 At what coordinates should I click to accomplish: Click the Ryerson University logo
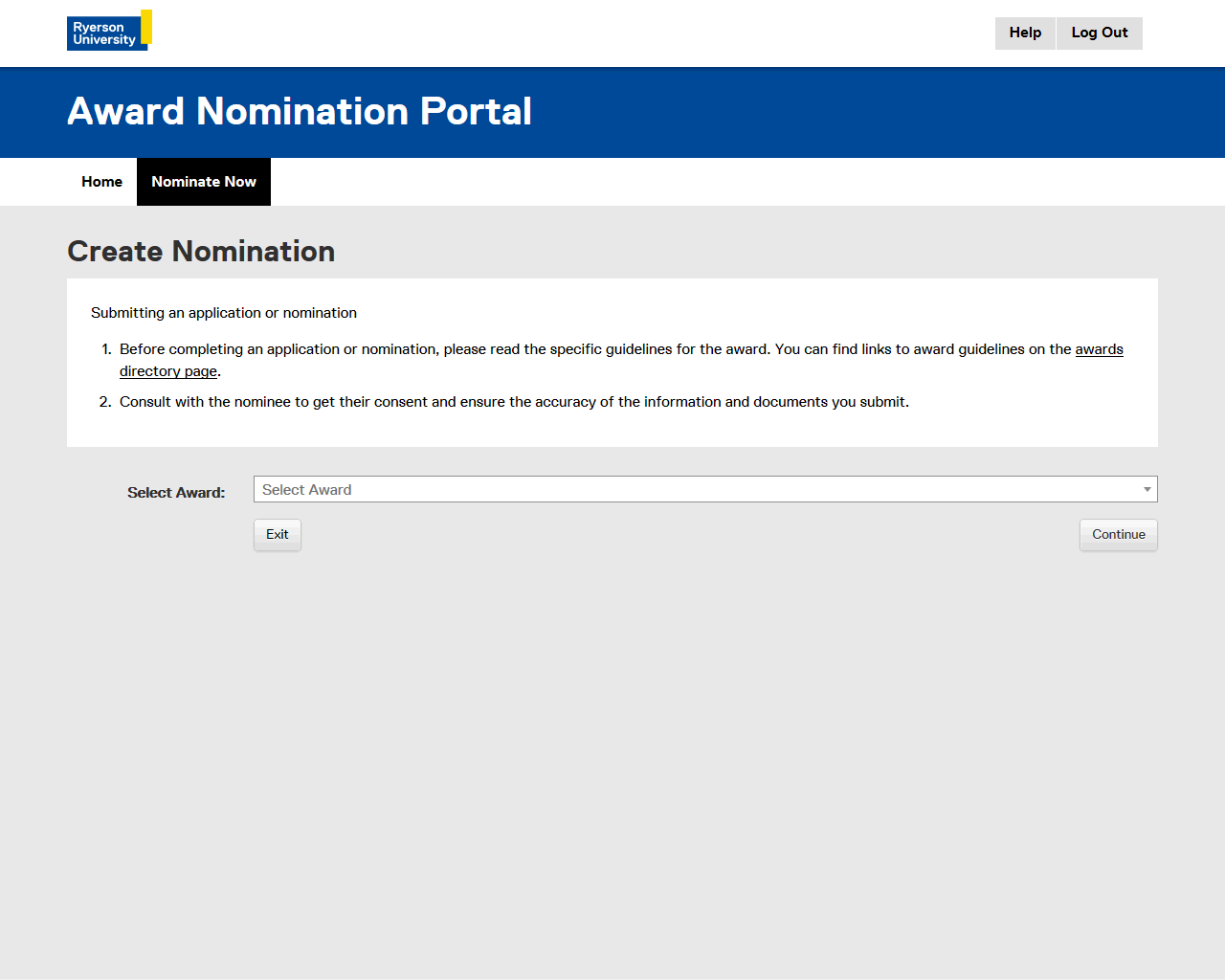click(104, 33)
